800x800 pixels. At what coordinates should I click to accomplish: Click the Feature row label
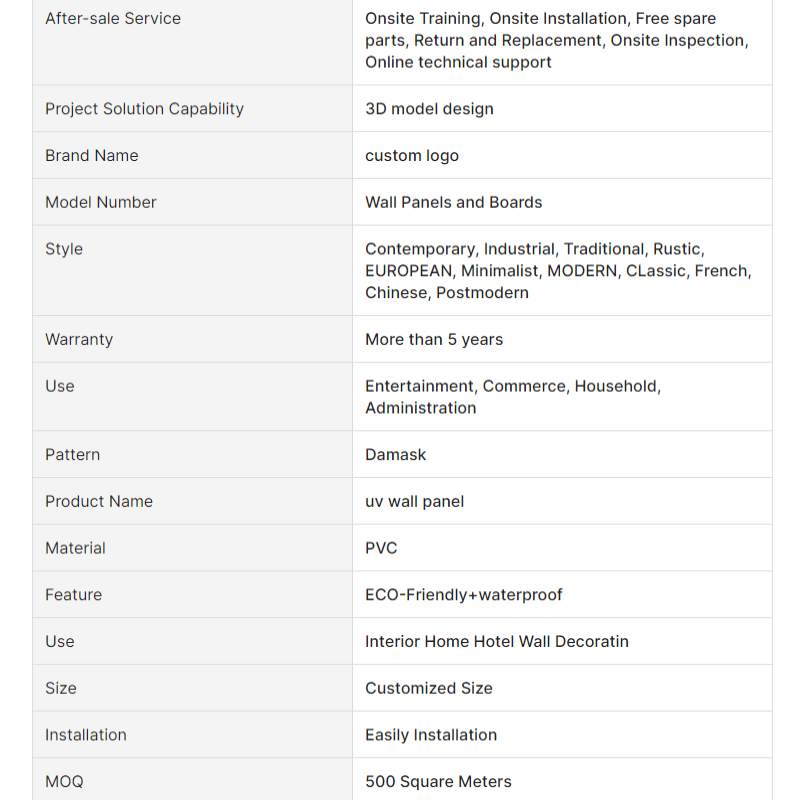pos(73,595)
